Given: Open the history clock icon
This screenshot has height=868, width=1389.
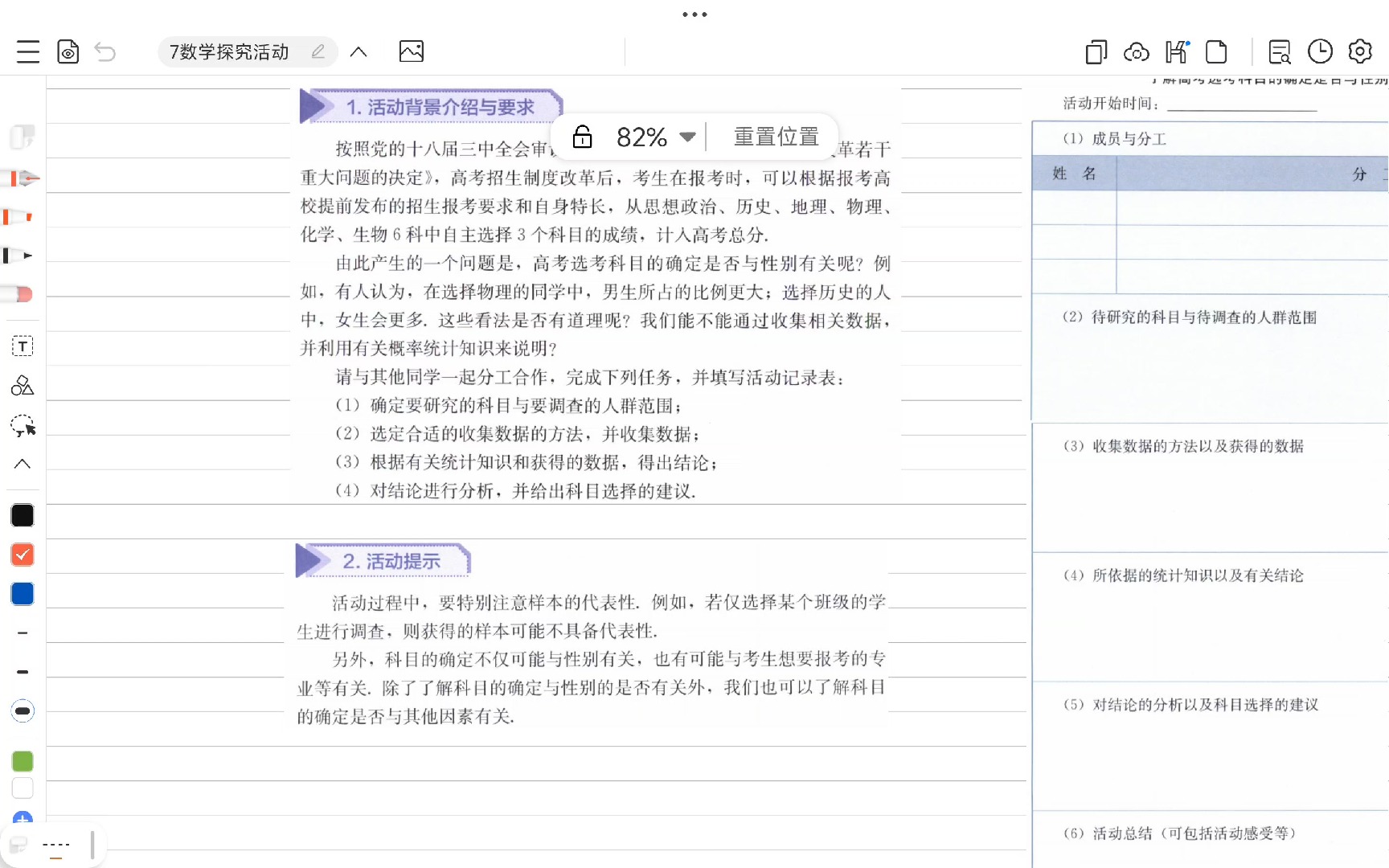Looking at the screenshot, I should coord(1320,51).
